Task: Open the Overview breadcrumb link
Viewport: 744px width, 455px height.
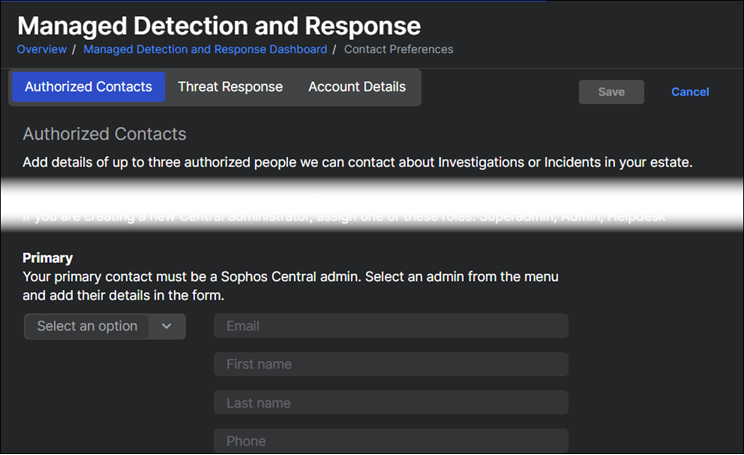Action: click(x=41, y=49)
